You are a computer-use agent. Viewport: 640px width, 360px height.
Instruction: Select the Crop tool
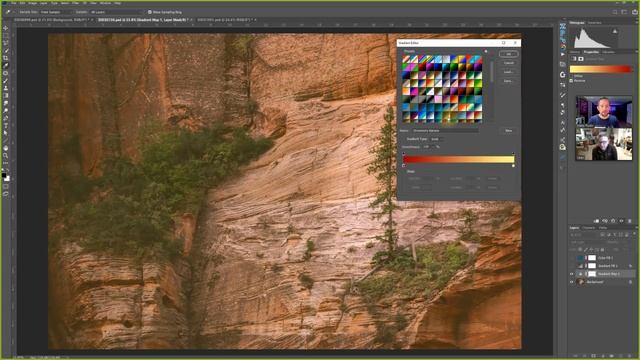tap(6, 58)
